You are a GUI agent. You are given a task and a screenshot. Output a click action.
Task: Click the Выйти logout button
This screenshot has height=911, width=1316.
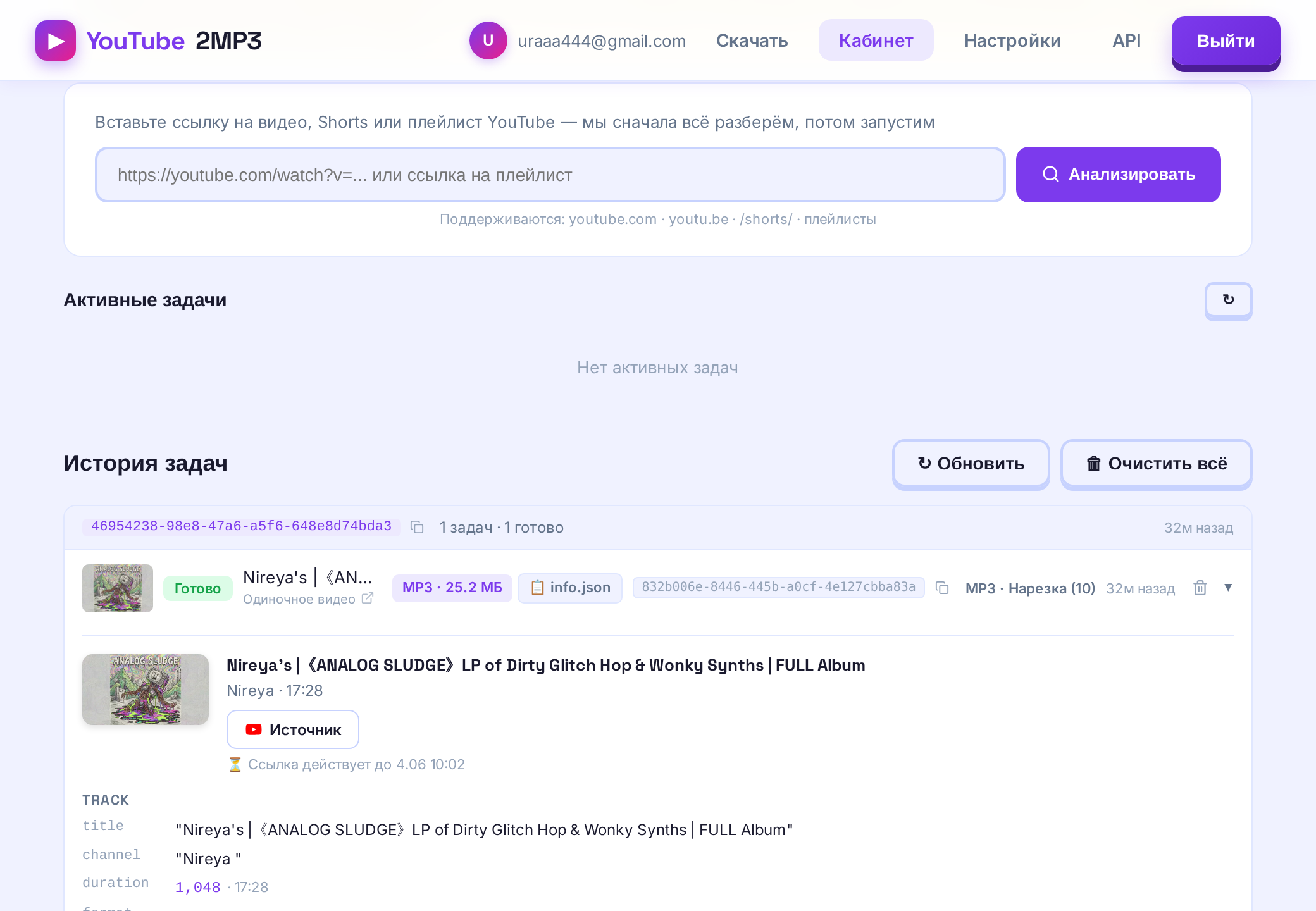1226,42
